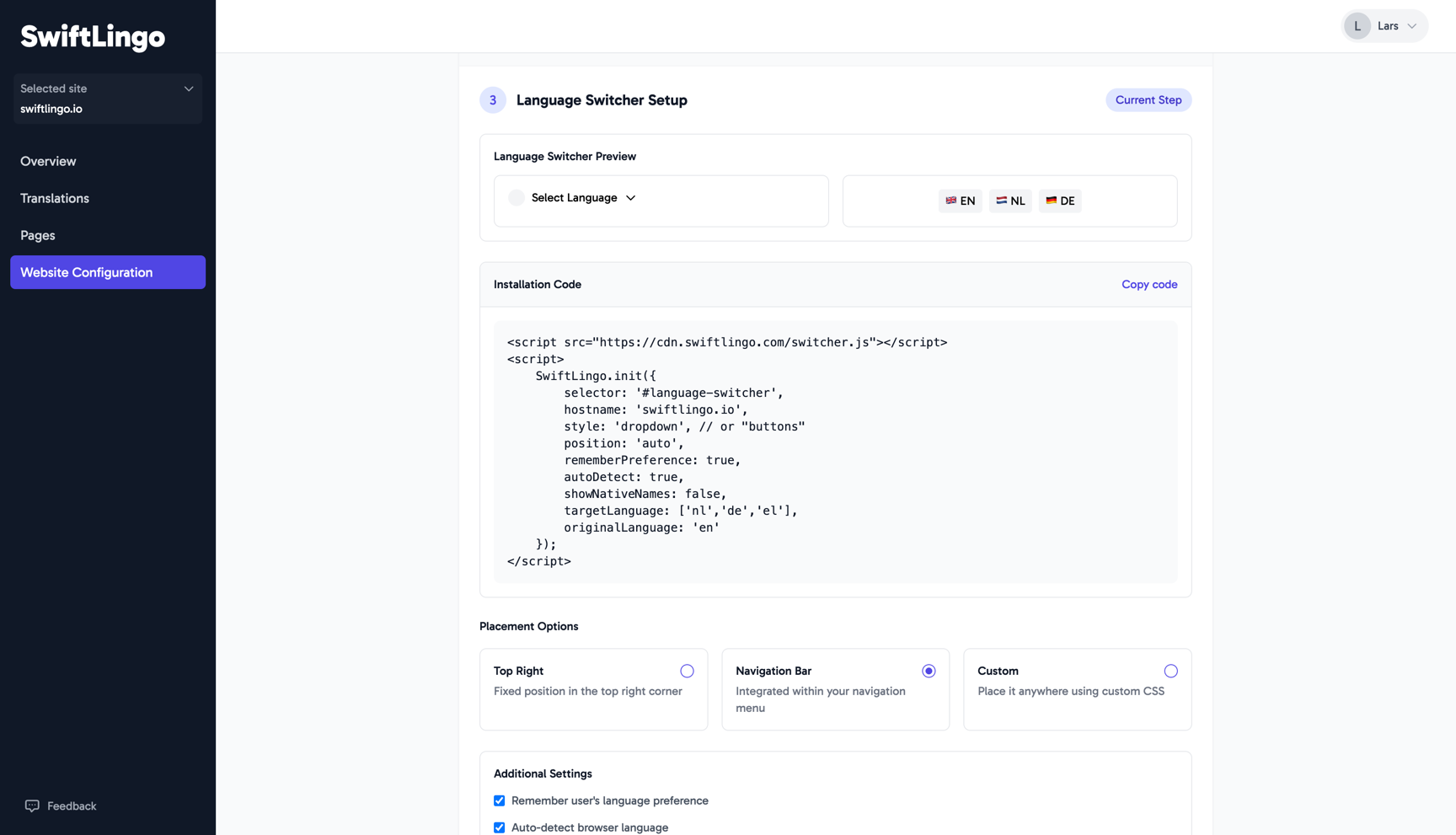Click "Integrated within your navigation menu" description
This screenshot has height=835, width=1456.
(821, 700)
